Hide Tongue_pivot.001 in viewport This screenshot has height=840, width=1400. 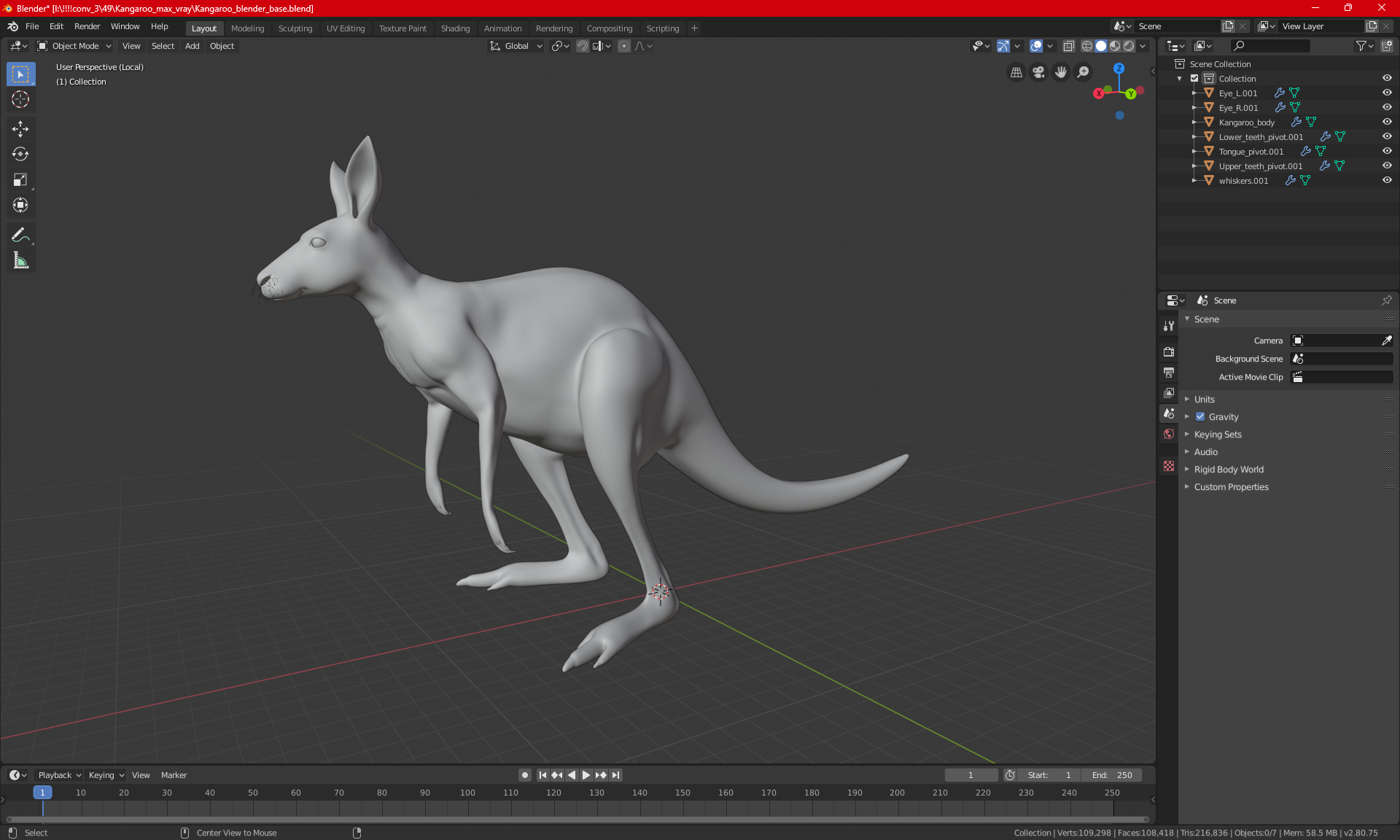pos(1387,152)
